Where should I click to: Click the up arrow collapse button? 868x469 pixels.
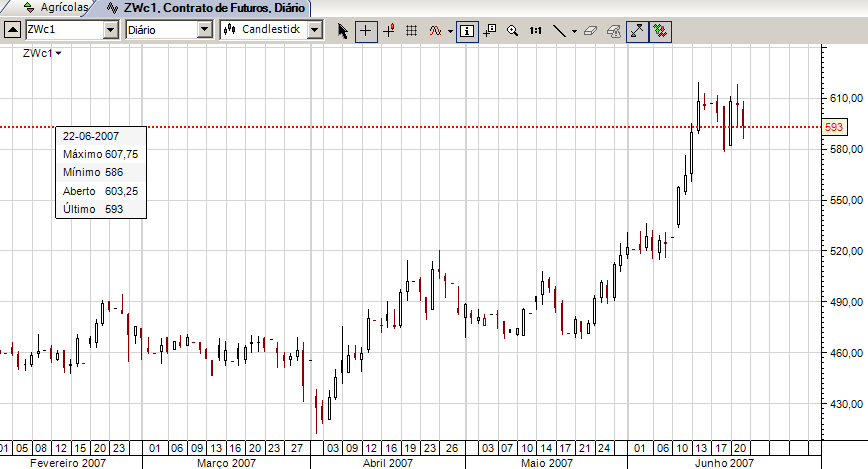click(13, 30)
